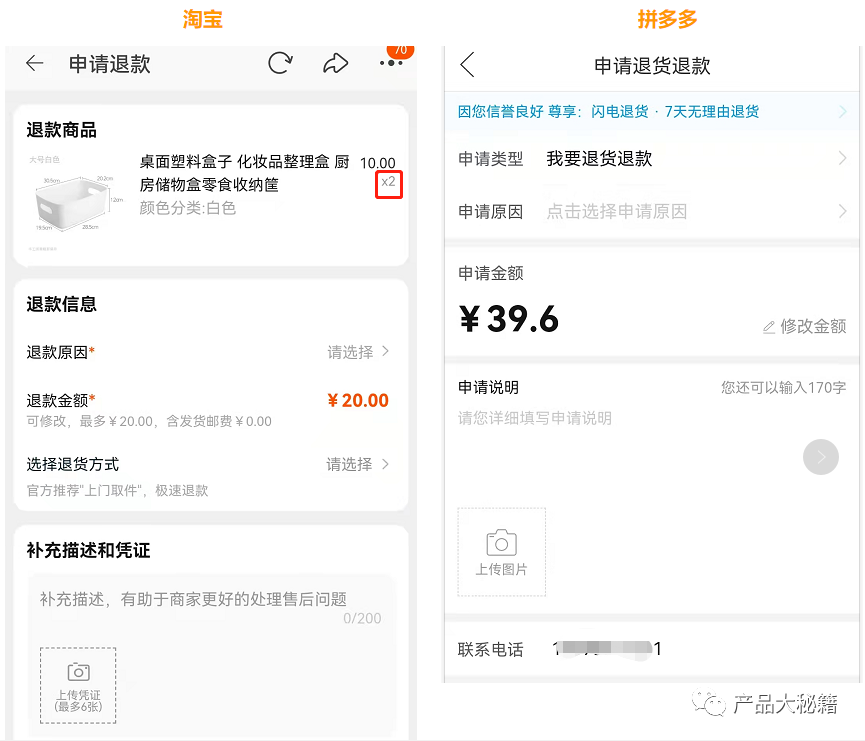This screenshot has width=865, height=741.
Task: Click the 上传凭证 camera upload icon
Action: 77,686
